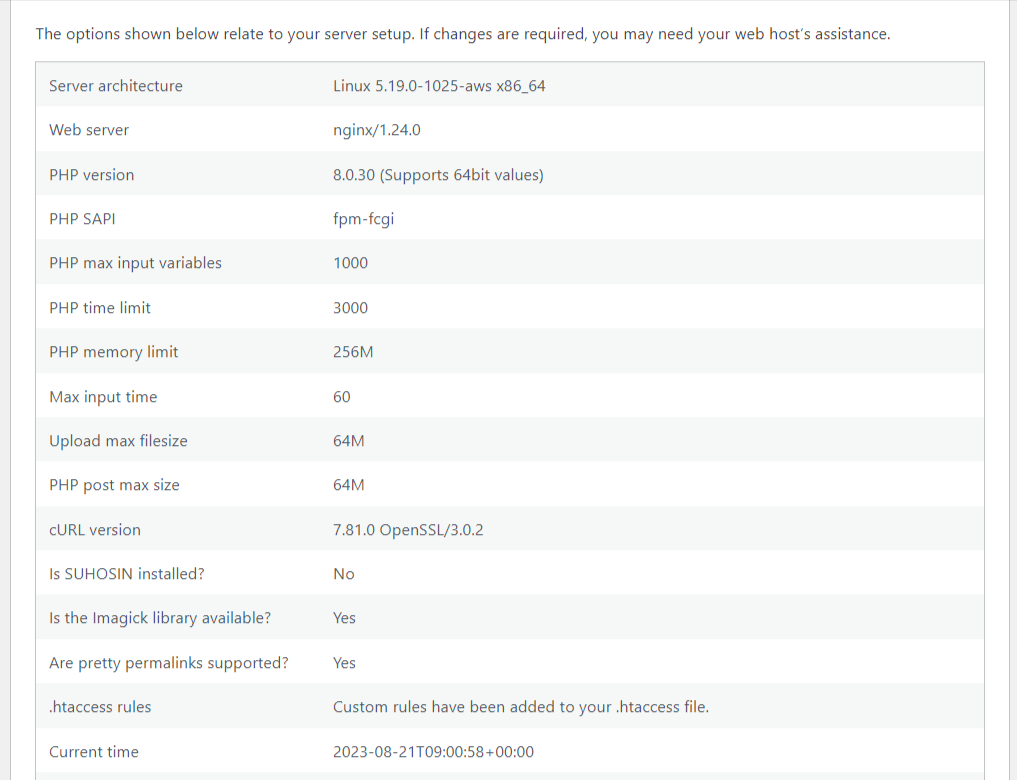Select the Max input time value 60
The width and height of the screenshot is (1017, 780).
(341, 396)
